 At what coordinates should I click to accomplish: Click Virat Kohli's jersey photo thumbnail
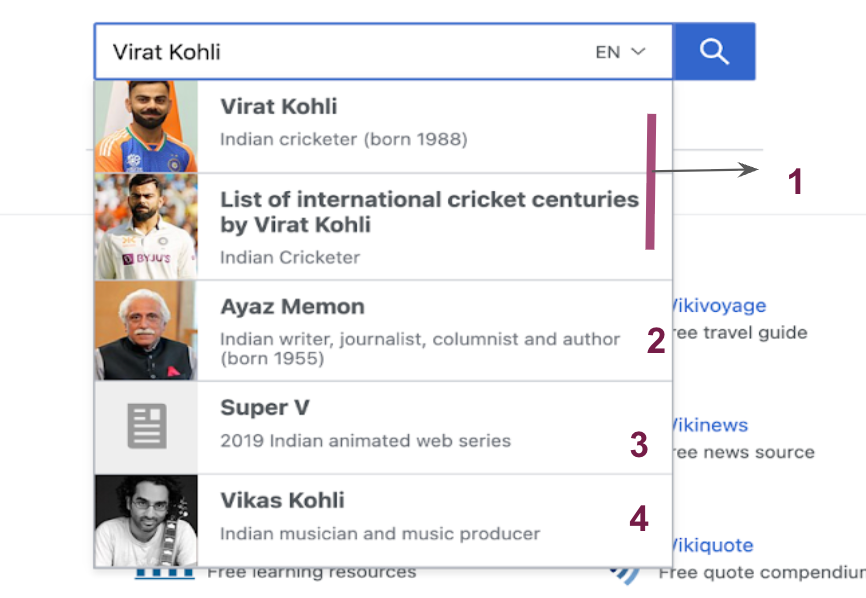(146, 126)
